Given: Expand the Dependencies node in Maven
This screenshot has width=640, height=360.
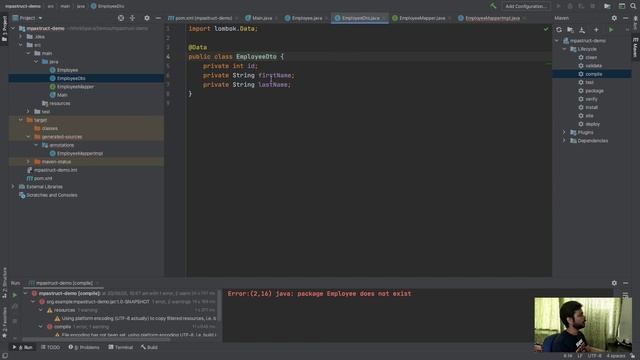Looking at the screenshot, I should coord(564,141).
